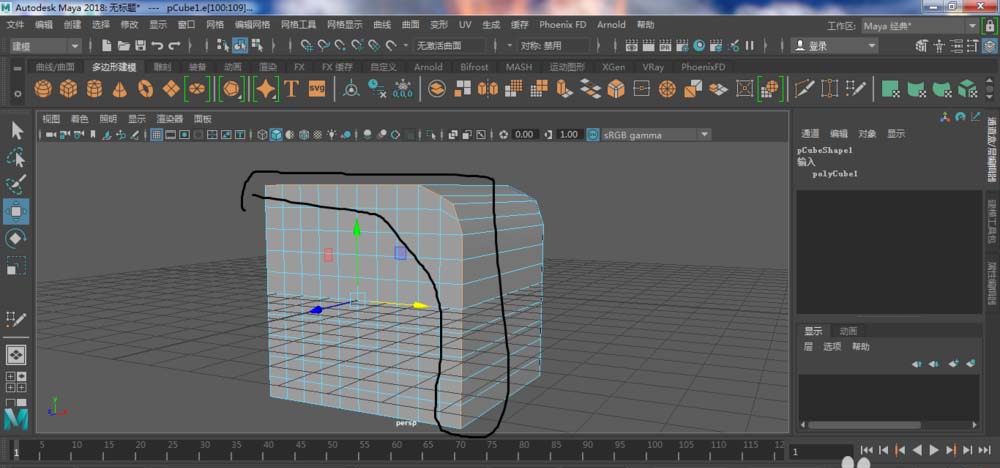1000x468 pixels.
Task: Select the Lasso selection tool
Action: pyautogui.click(x=16, y=157)
